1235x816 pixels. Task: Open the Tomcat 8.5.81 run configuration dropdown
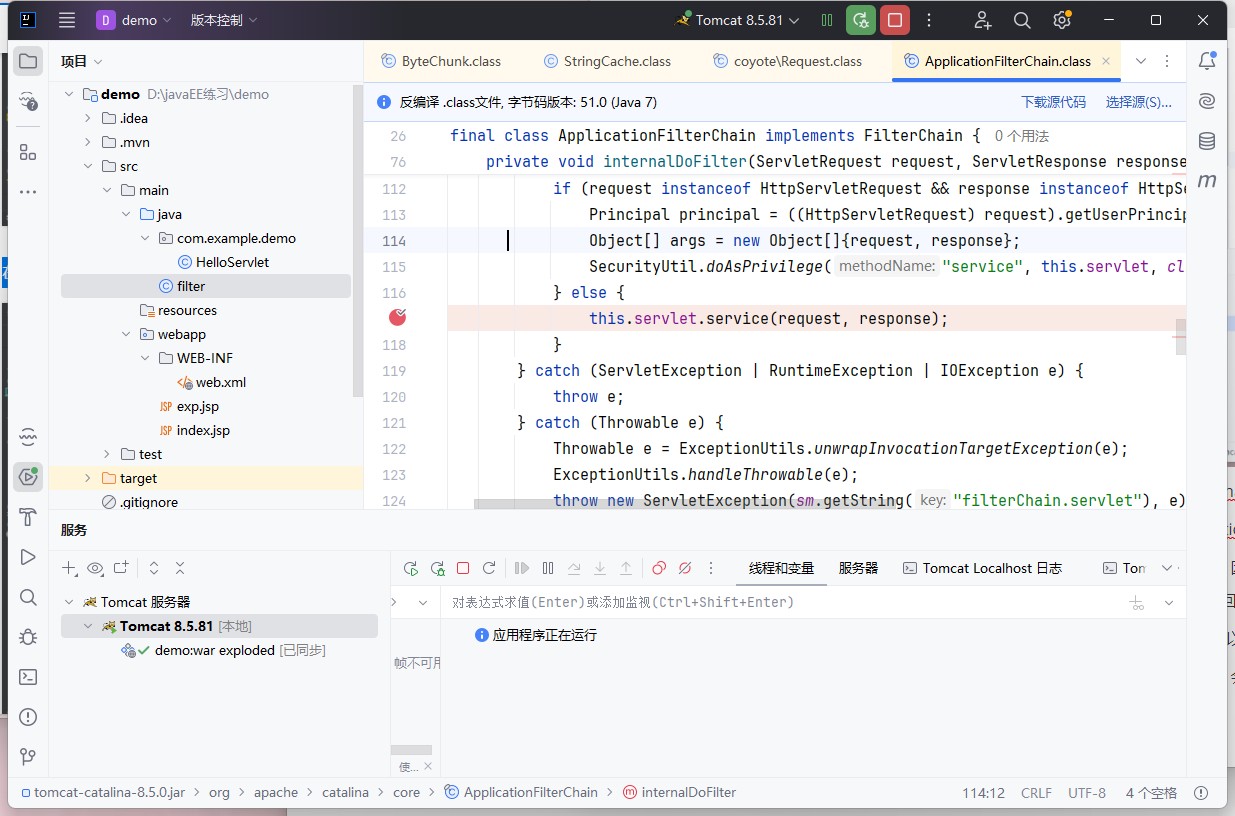(737, 20)
